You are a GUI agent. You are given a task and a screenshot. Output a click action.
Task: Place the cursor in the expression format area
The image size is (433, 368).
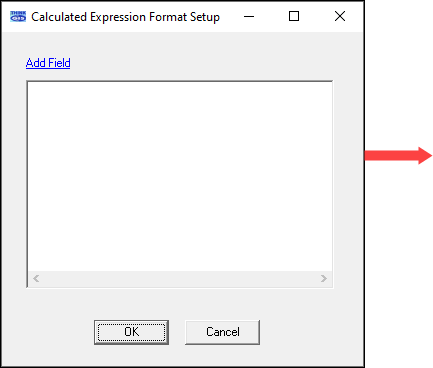180,176
